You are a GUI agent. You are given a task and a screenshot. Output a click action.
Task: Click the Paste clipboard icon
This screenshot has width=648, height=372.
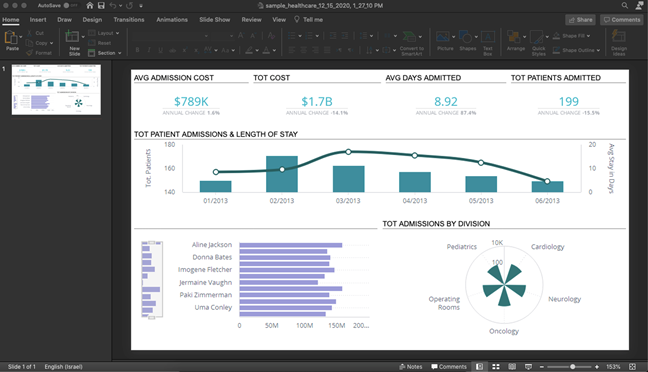(11, 38)
